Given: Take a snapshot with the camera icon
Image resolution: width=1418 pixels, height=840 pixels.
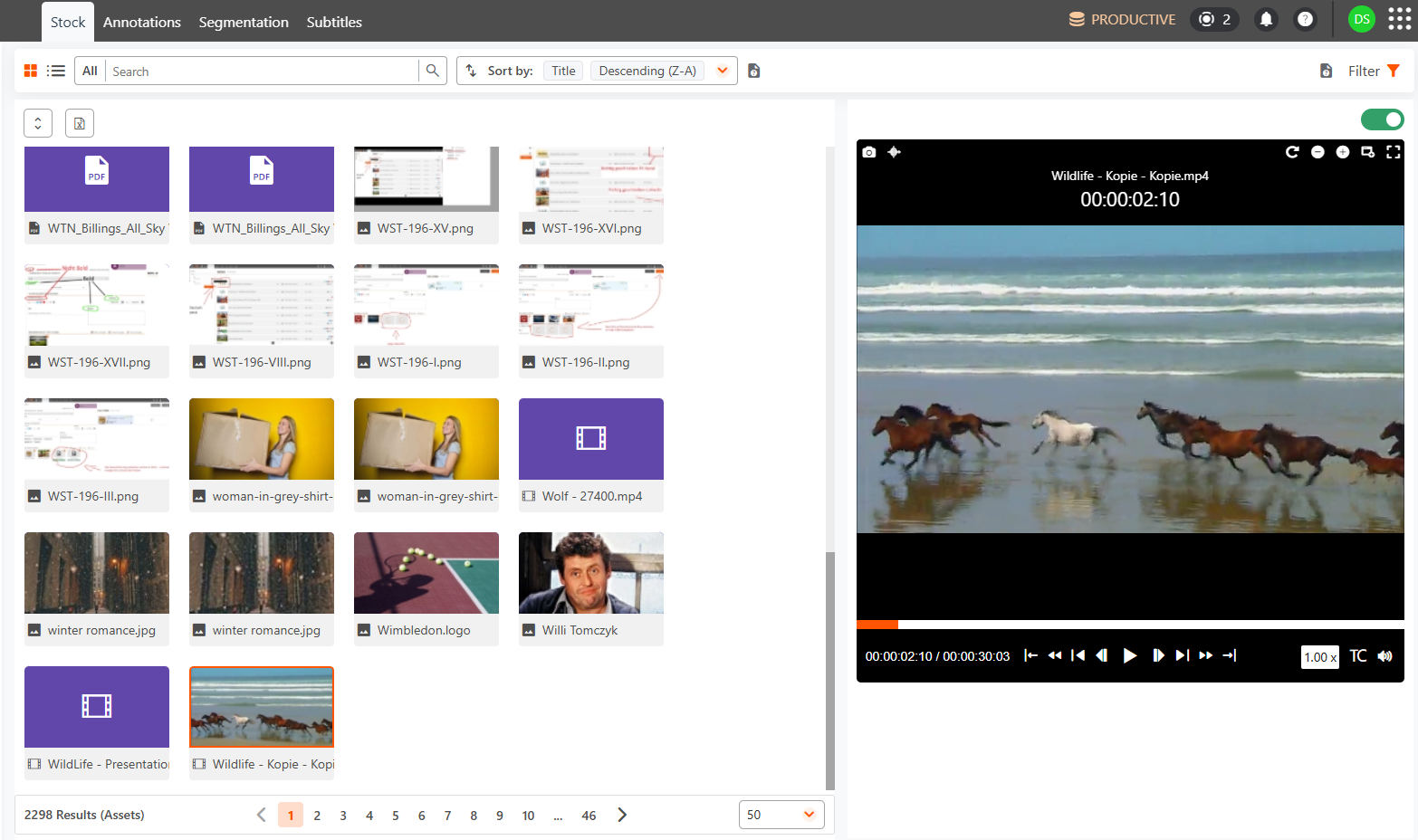Looking at the screenshot, I should point(869,152).
